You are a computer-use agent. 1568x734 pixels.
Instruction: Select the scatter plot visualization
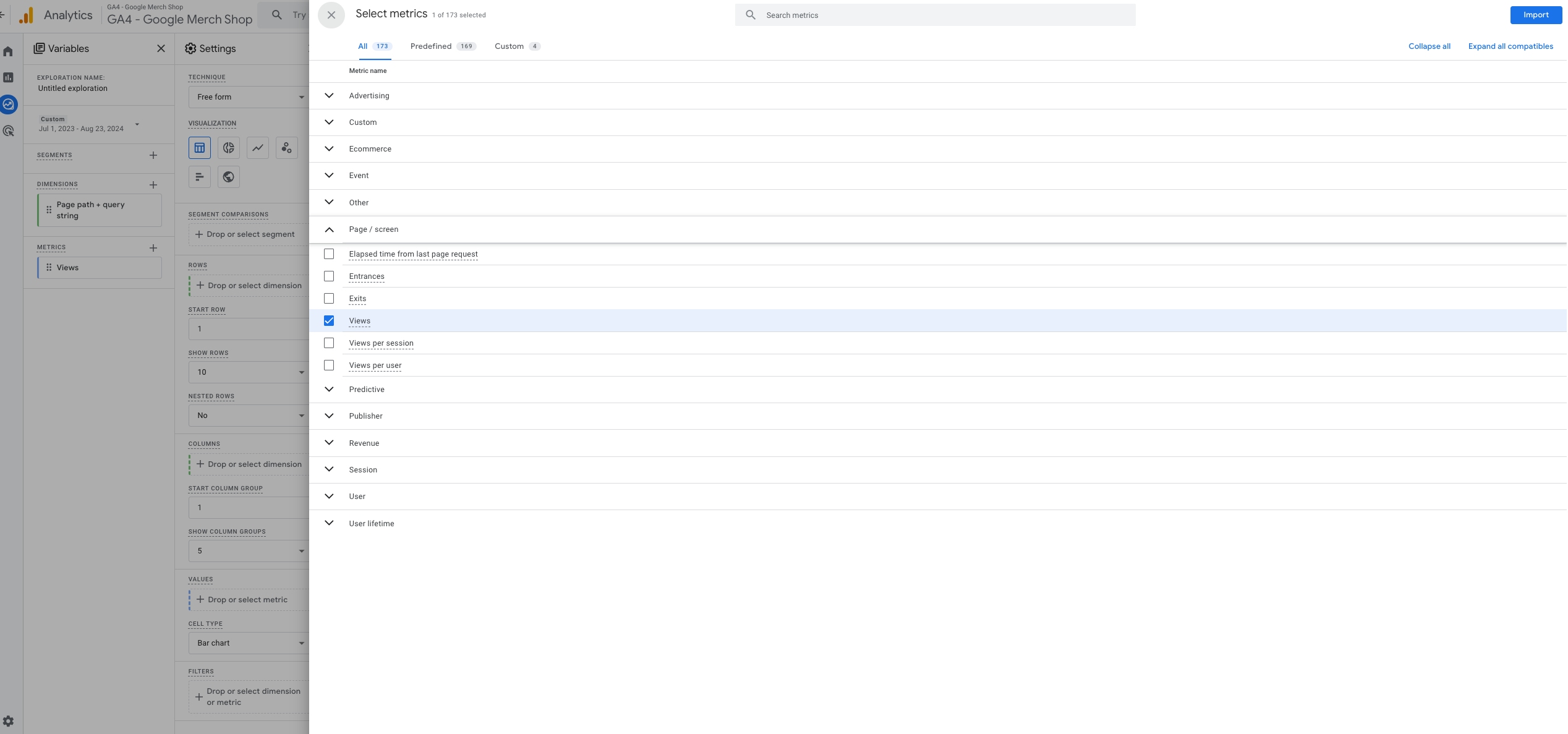(x=286, y=148)
